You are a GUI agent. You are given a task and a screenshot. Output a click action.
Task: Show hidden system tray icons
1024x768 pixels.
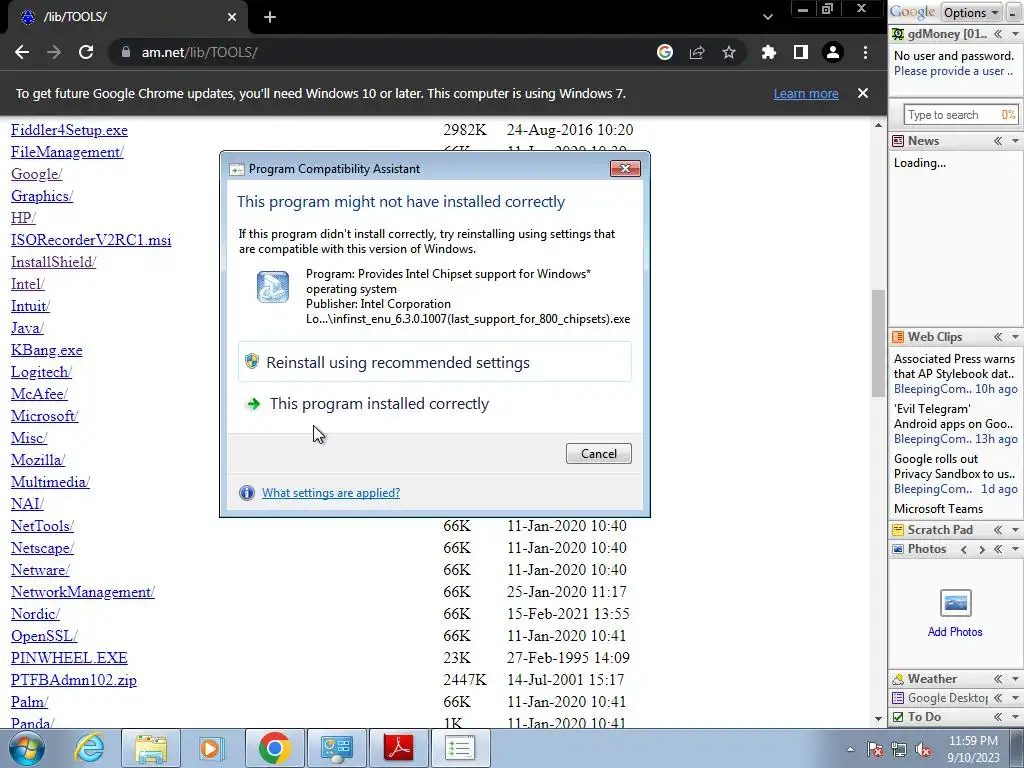click(850, 750)
